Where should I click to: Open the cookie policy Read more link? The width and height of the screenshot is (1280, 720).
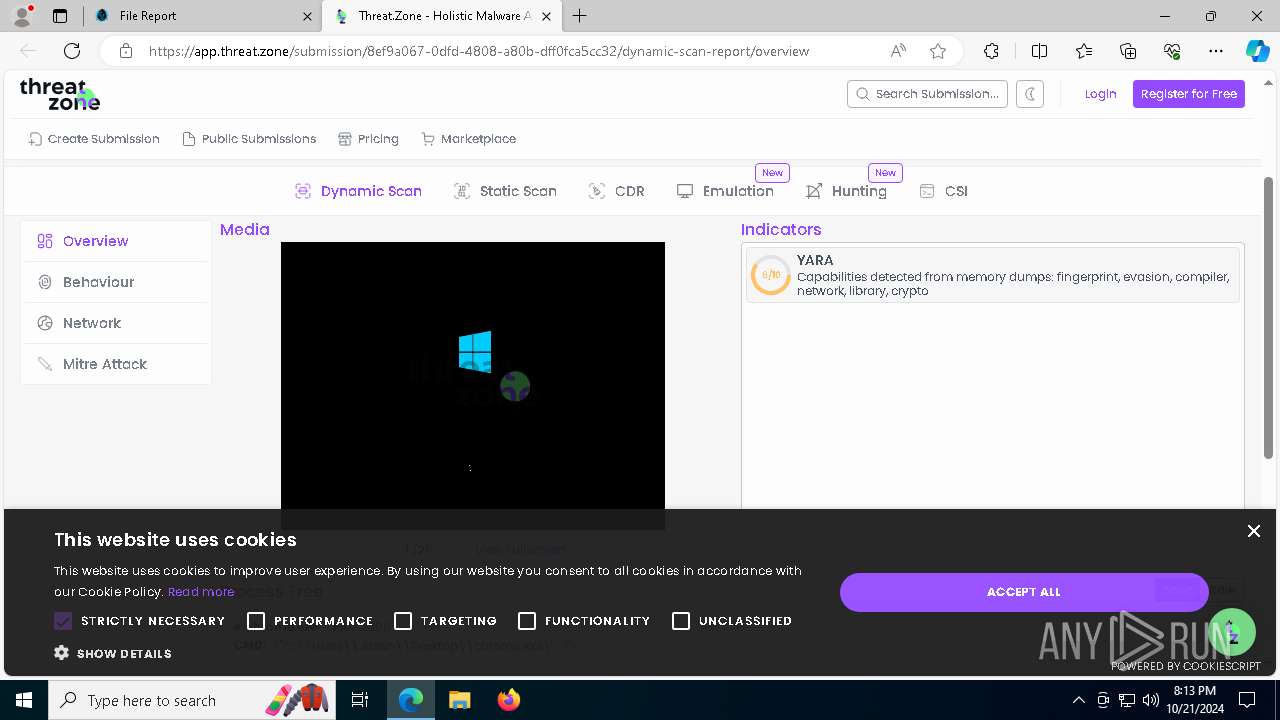[201, 592]
